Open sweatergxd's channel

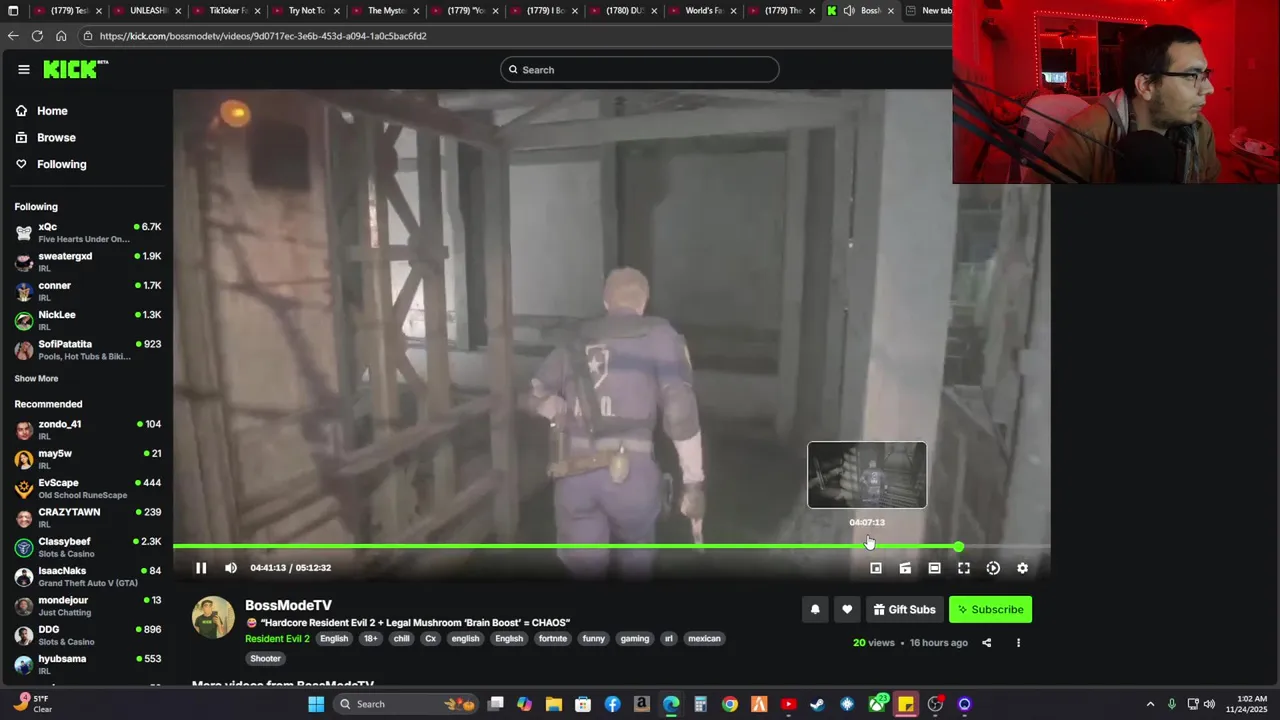88,262
